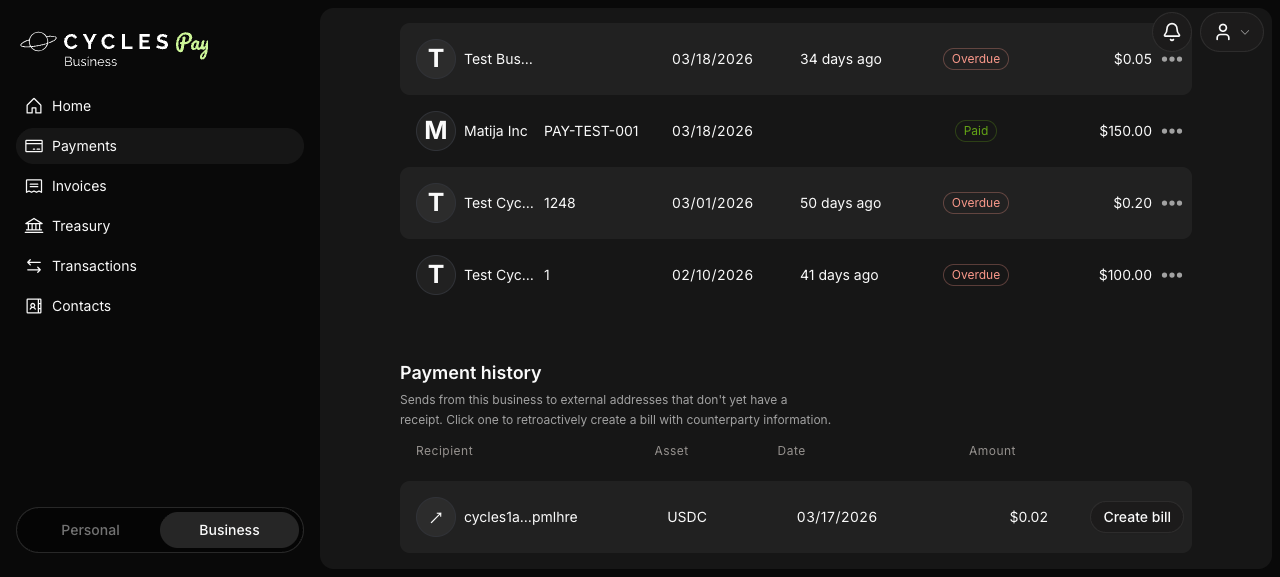This screenshot has width=1280, height=577.
Task: Click Create bill button
Action: (x=1137, y=517)
